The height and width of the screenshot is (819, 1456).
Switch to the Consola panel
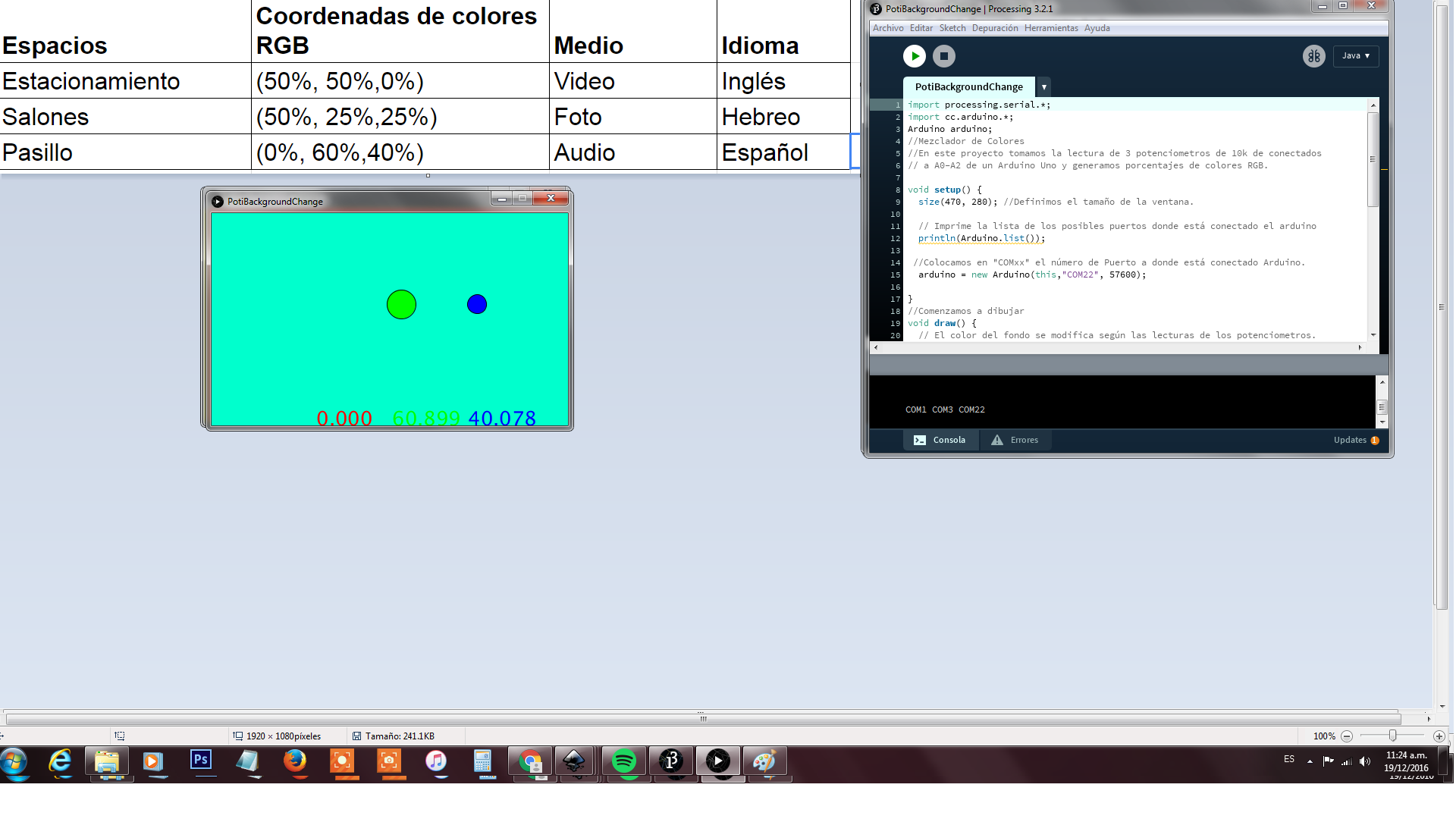[x=940, y=440]
